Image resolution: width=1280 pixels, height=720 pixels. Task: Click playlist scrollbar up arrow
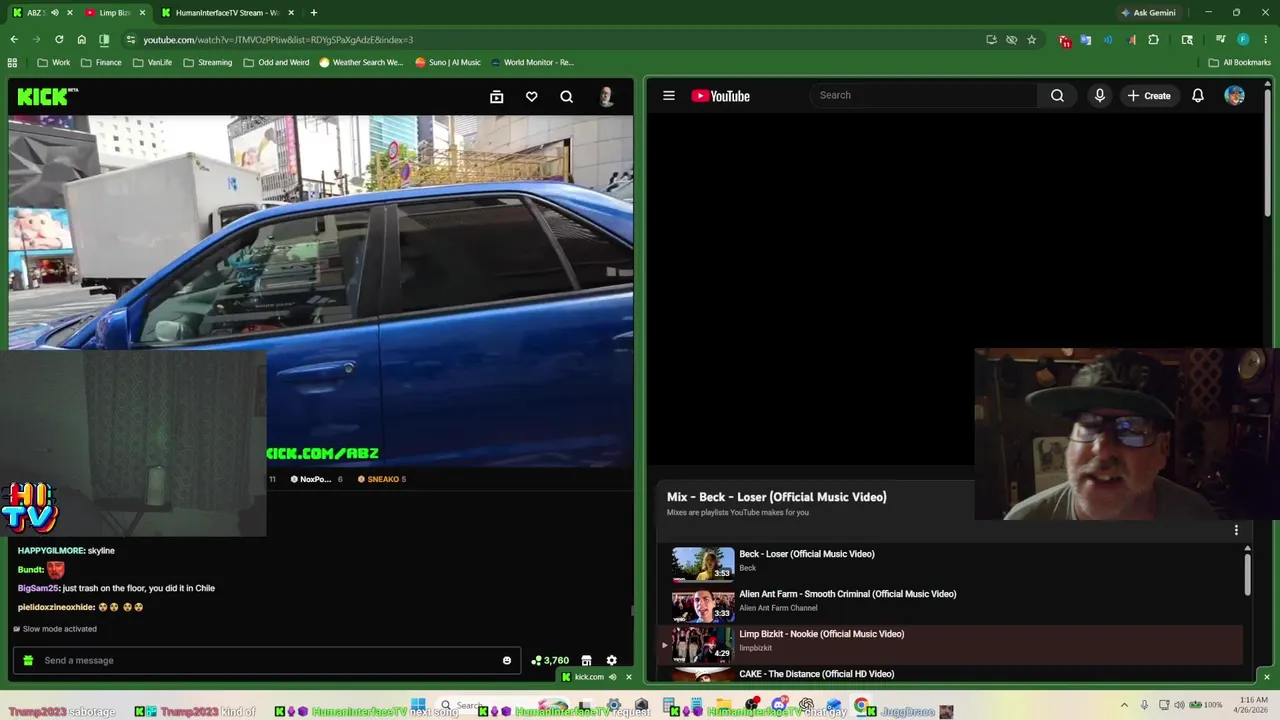point(1247,549)
